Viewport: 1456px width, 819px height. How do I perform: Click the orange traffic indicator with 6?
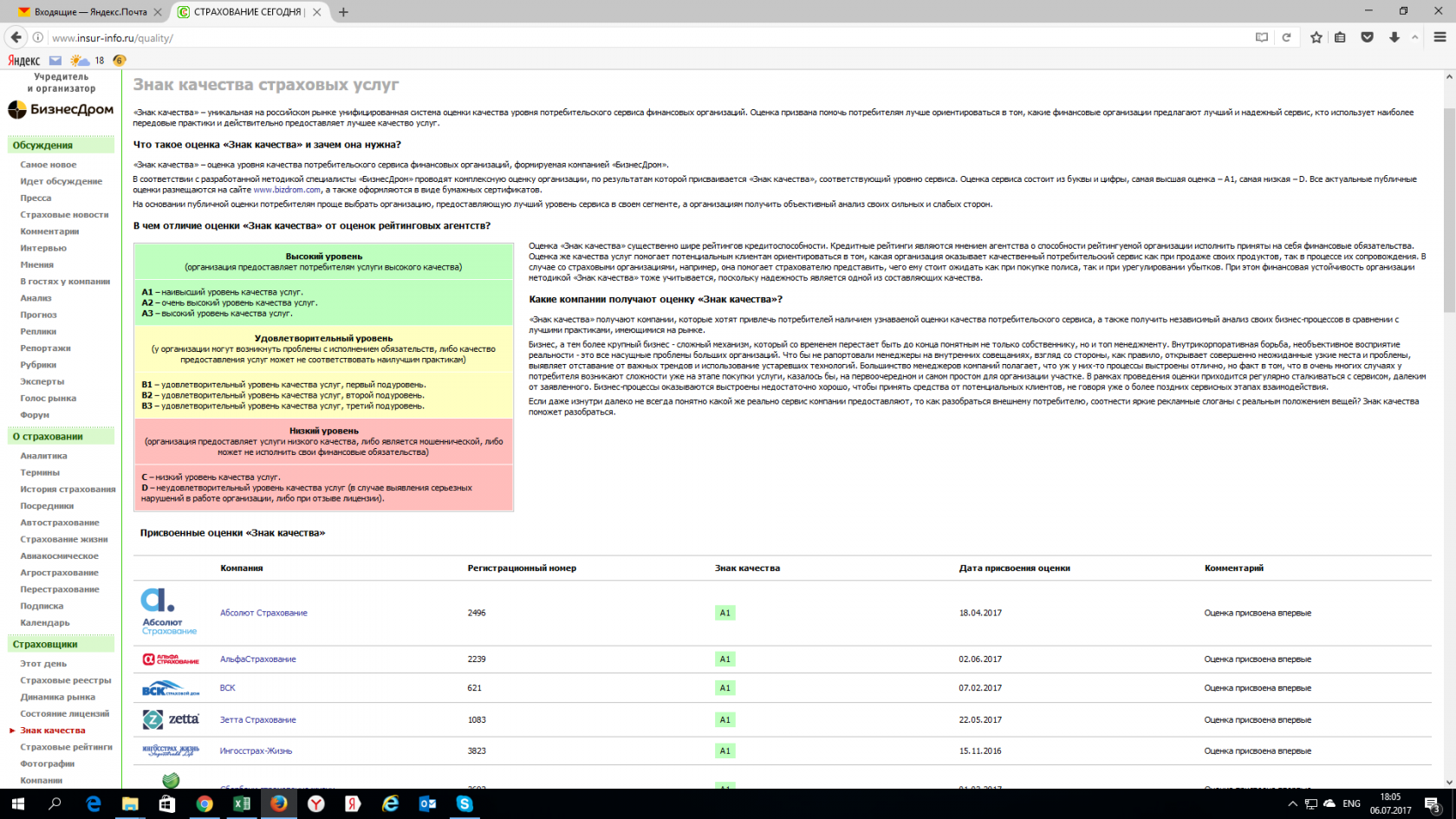click(x=120, y=61)
